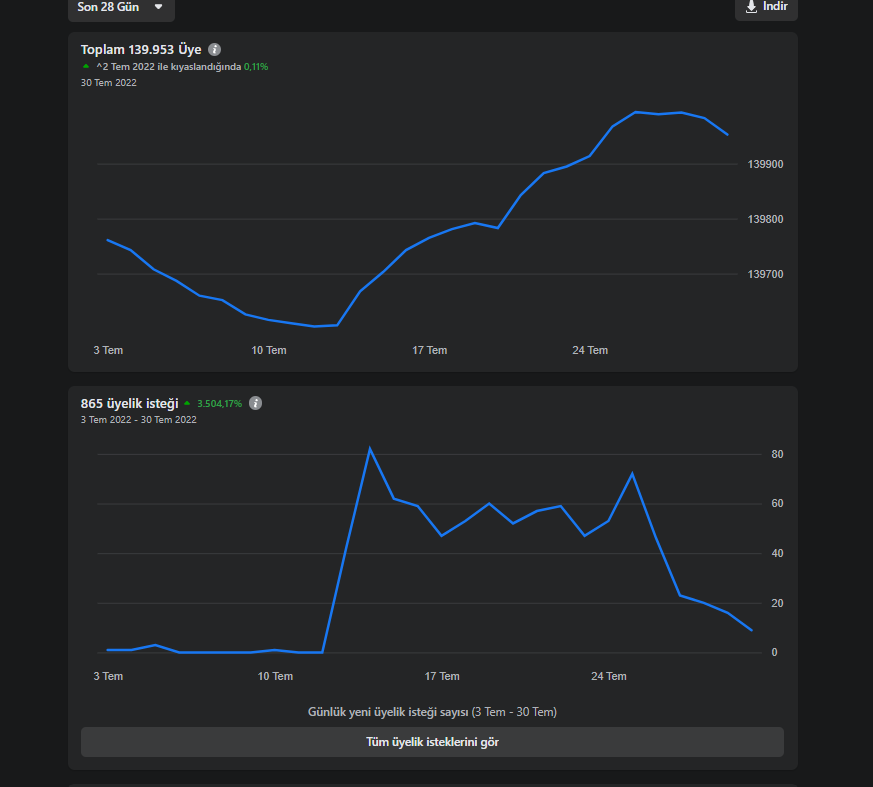The image size is (873, 787).
Task: Click the 139800 axis label on members chart
Action: click(x=765, y=219)
